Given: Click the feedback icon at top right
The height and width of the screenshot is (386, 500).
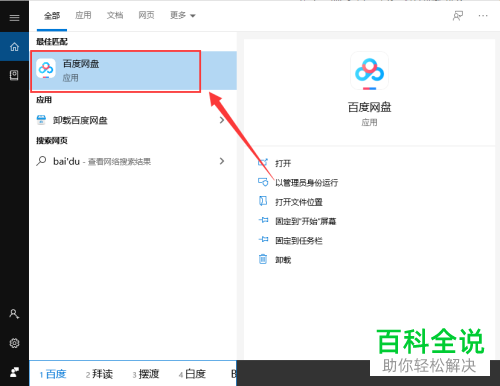Looking at the screenshot, I should pos(458,15).
